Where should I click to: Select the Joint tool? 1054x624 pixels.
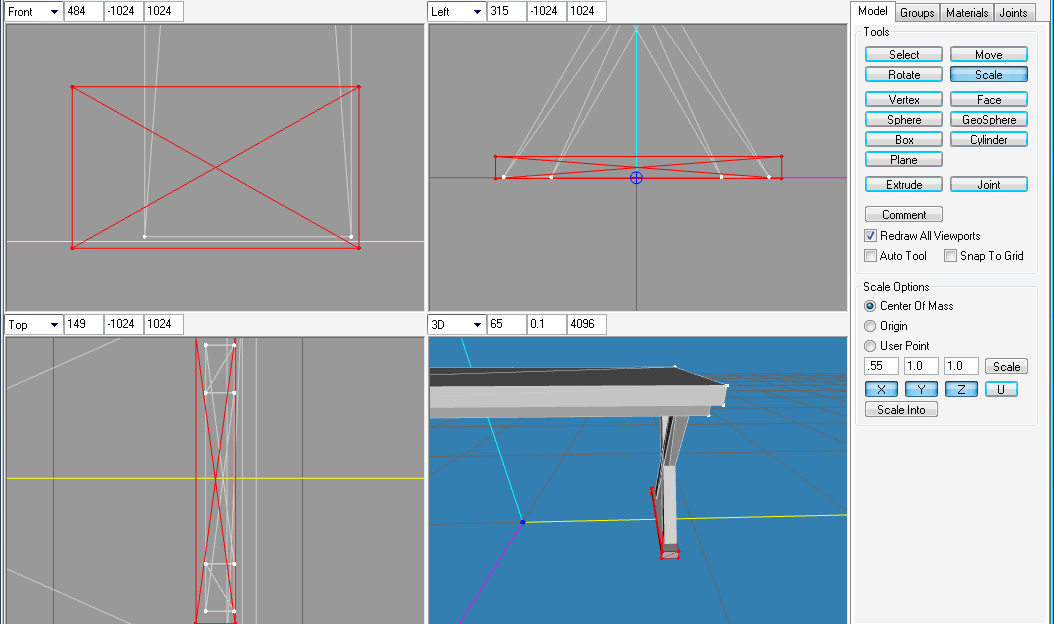pyautogui.click(x=988, y=185)
